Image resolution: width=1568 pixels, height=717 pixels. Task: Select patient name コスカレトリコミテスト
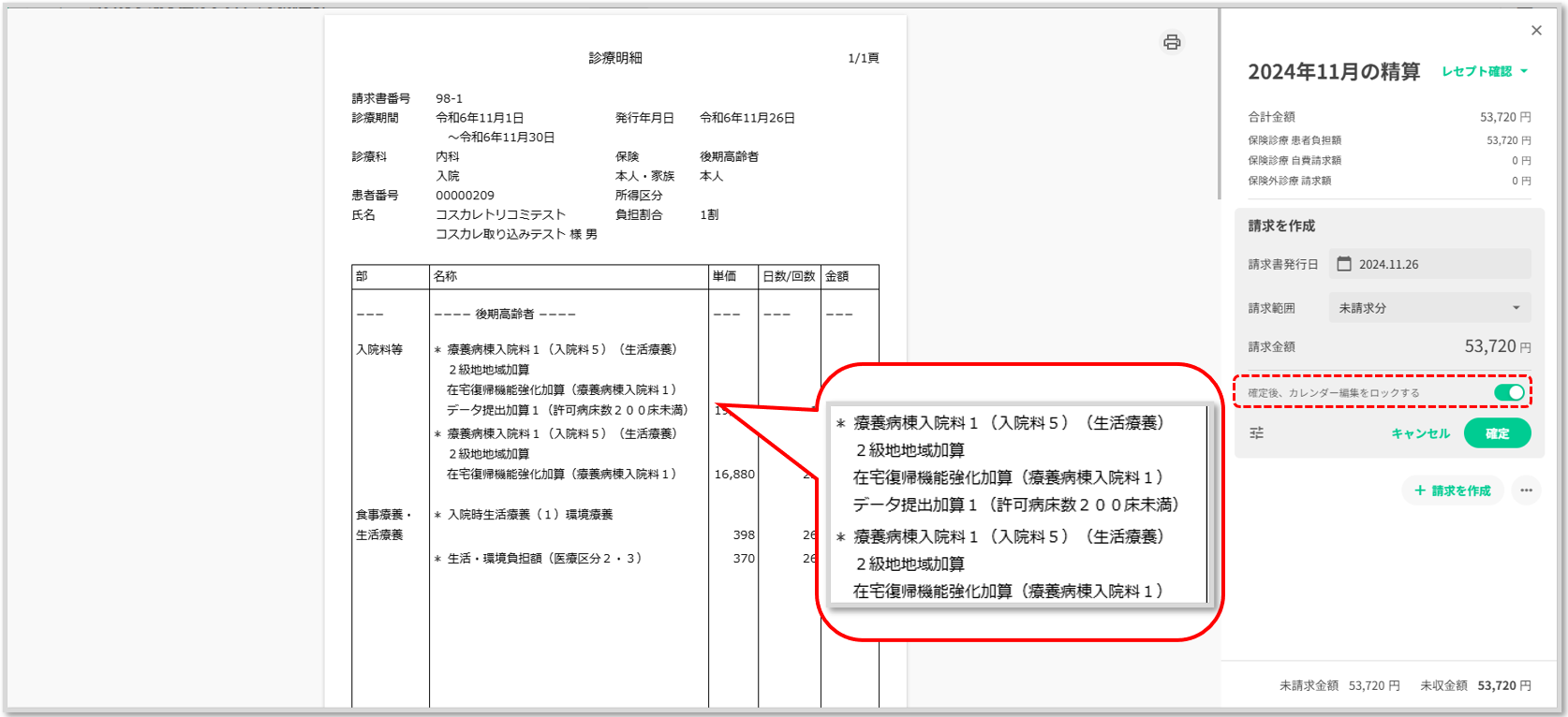[x=500, y=215]
